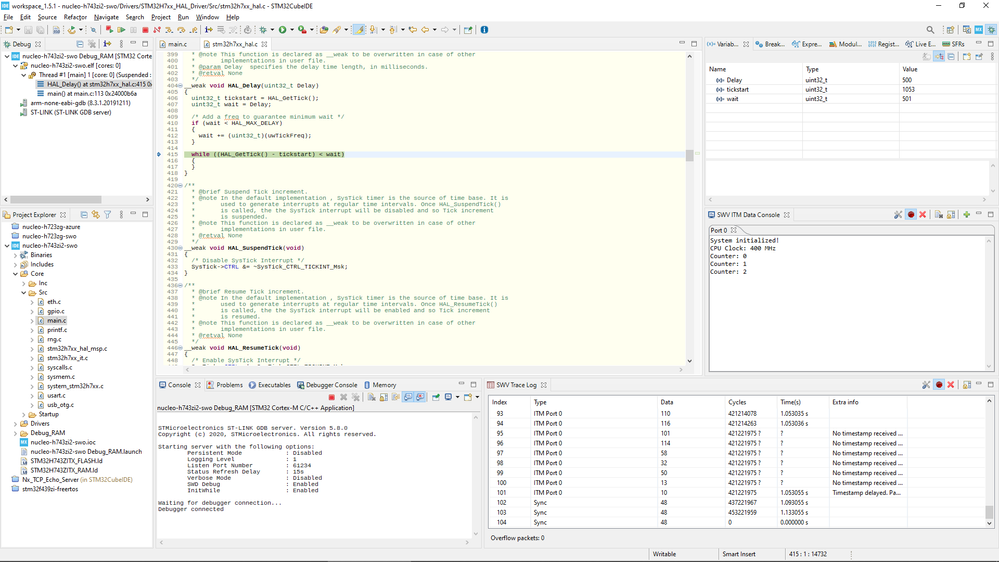Open the Debugger Console tab
This screenshot has height=562, width=999.
(330, 385)
